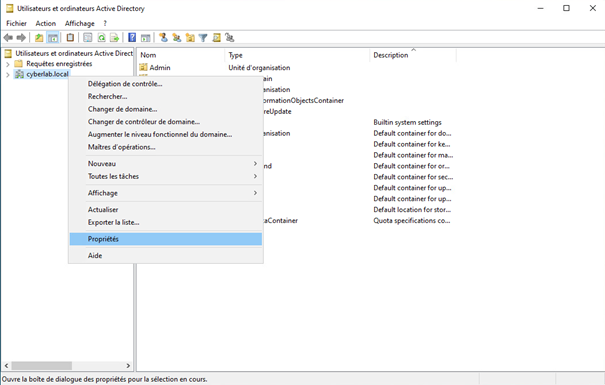Screen dimensions: 605x385
Task: Select Rechercher... from context menu
Action: tap(166, 96)
